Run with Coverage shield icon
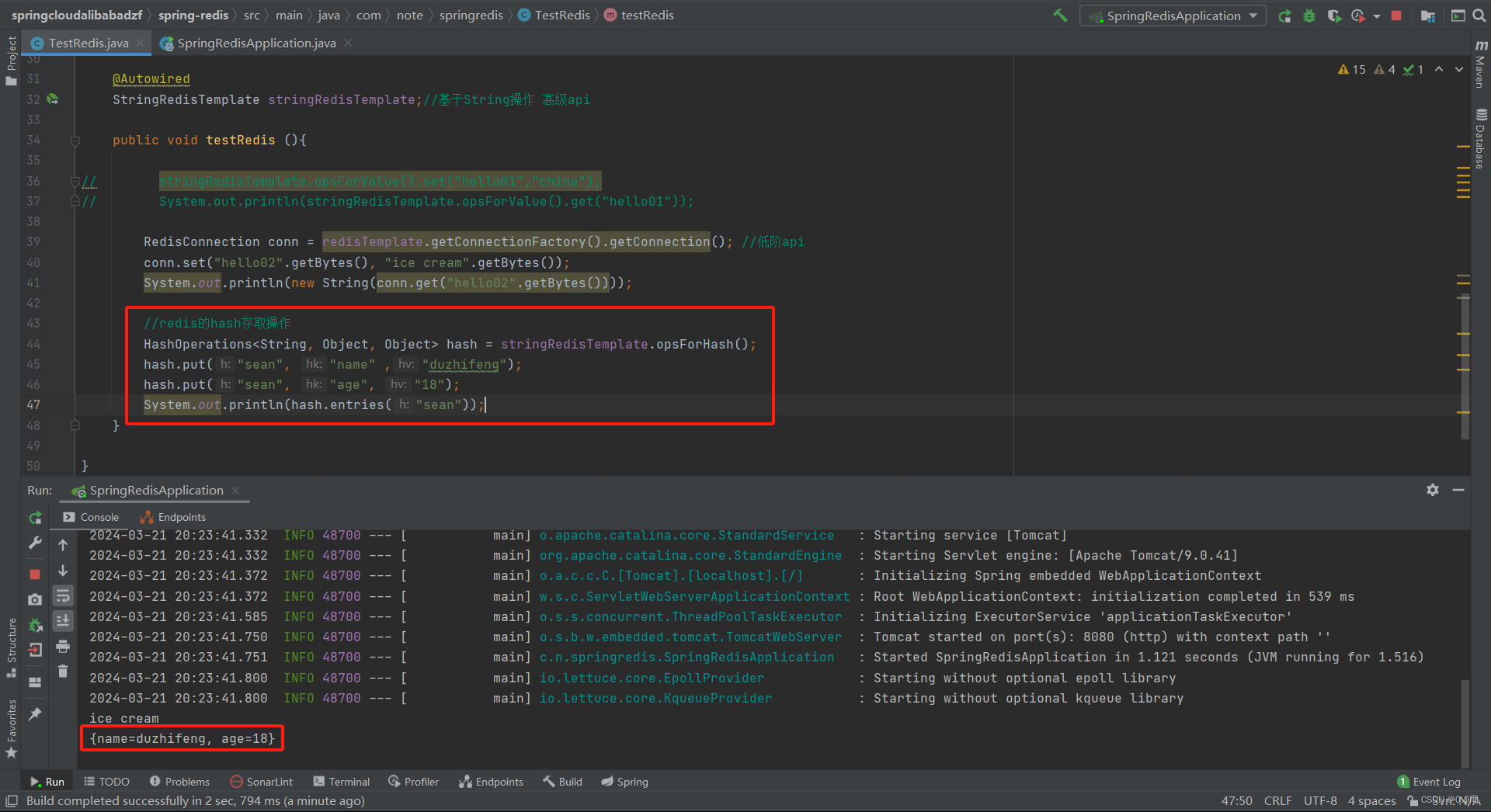 tap(1334, 16)
